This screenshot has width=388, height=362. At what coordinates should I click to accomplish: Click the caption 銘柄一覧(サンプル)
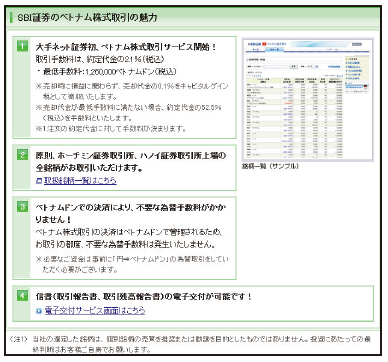pos(270,166)
